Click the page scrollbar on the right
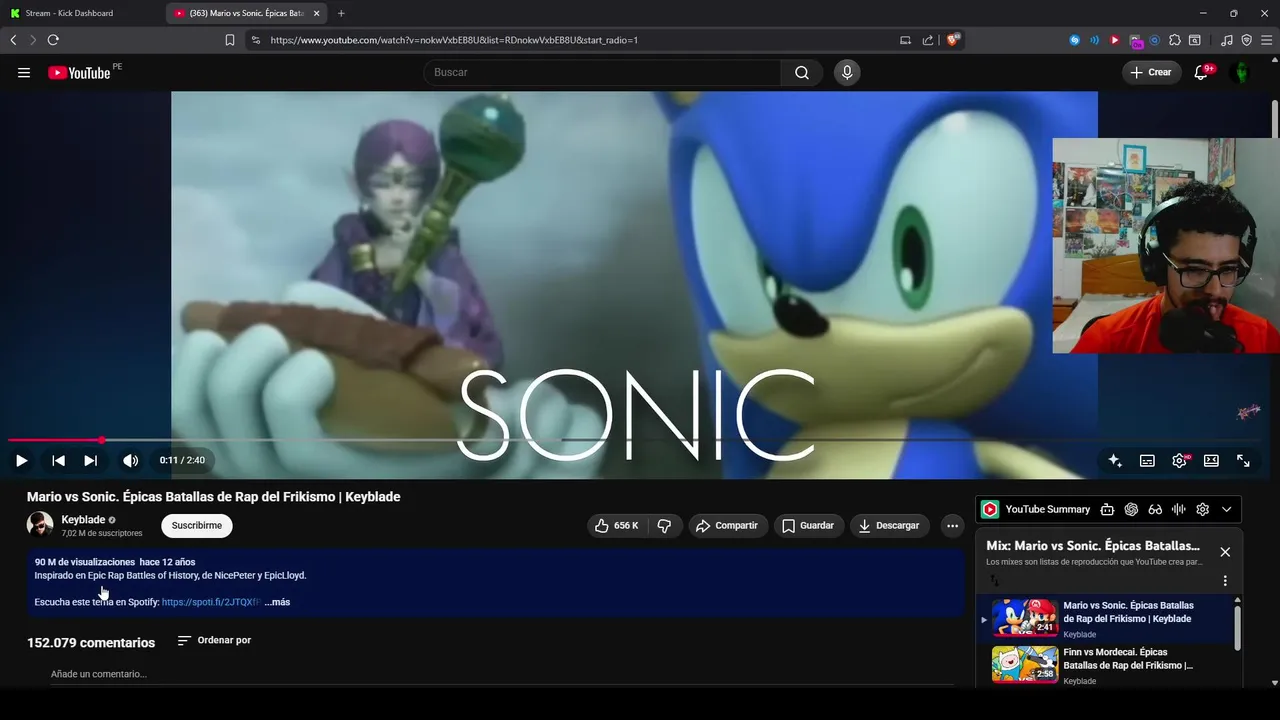This screenshot has width=1280, height=720. (x=1274, y=120)
